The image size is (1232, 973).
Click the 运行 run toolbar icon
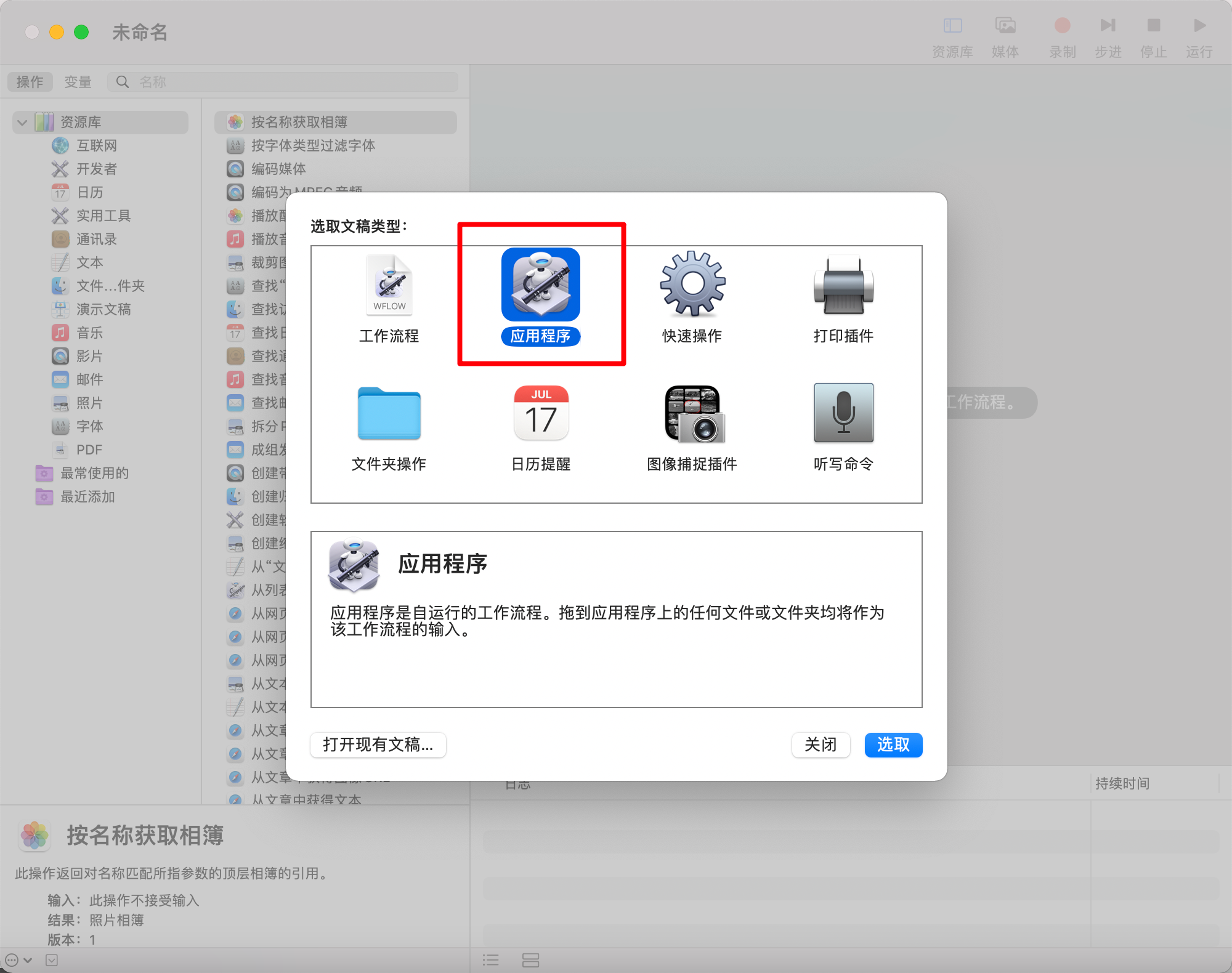1199,26
